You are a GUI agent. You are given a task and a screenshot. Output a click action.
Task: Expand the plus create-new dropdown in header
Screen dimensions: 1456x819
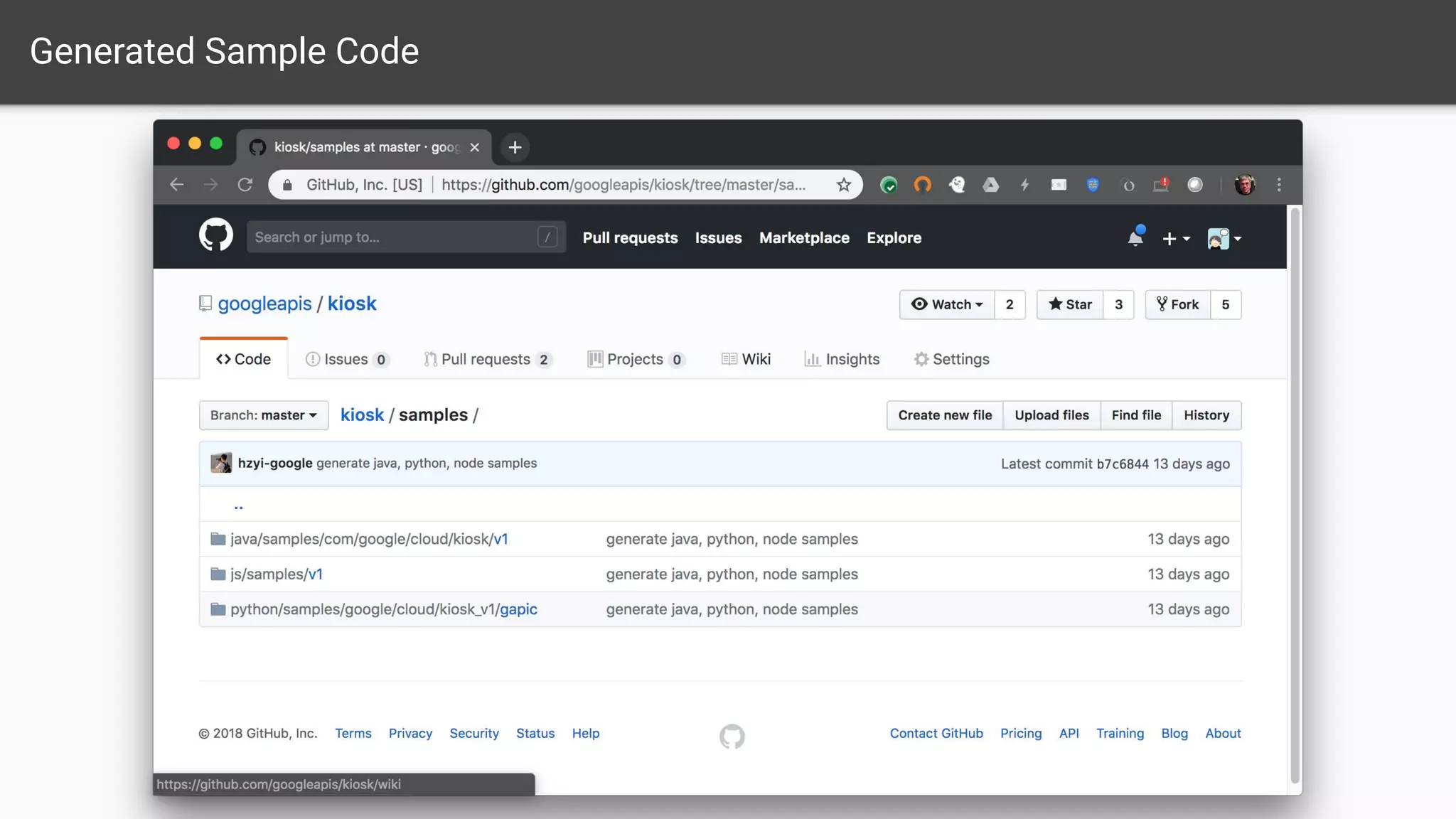[1175, 239]
